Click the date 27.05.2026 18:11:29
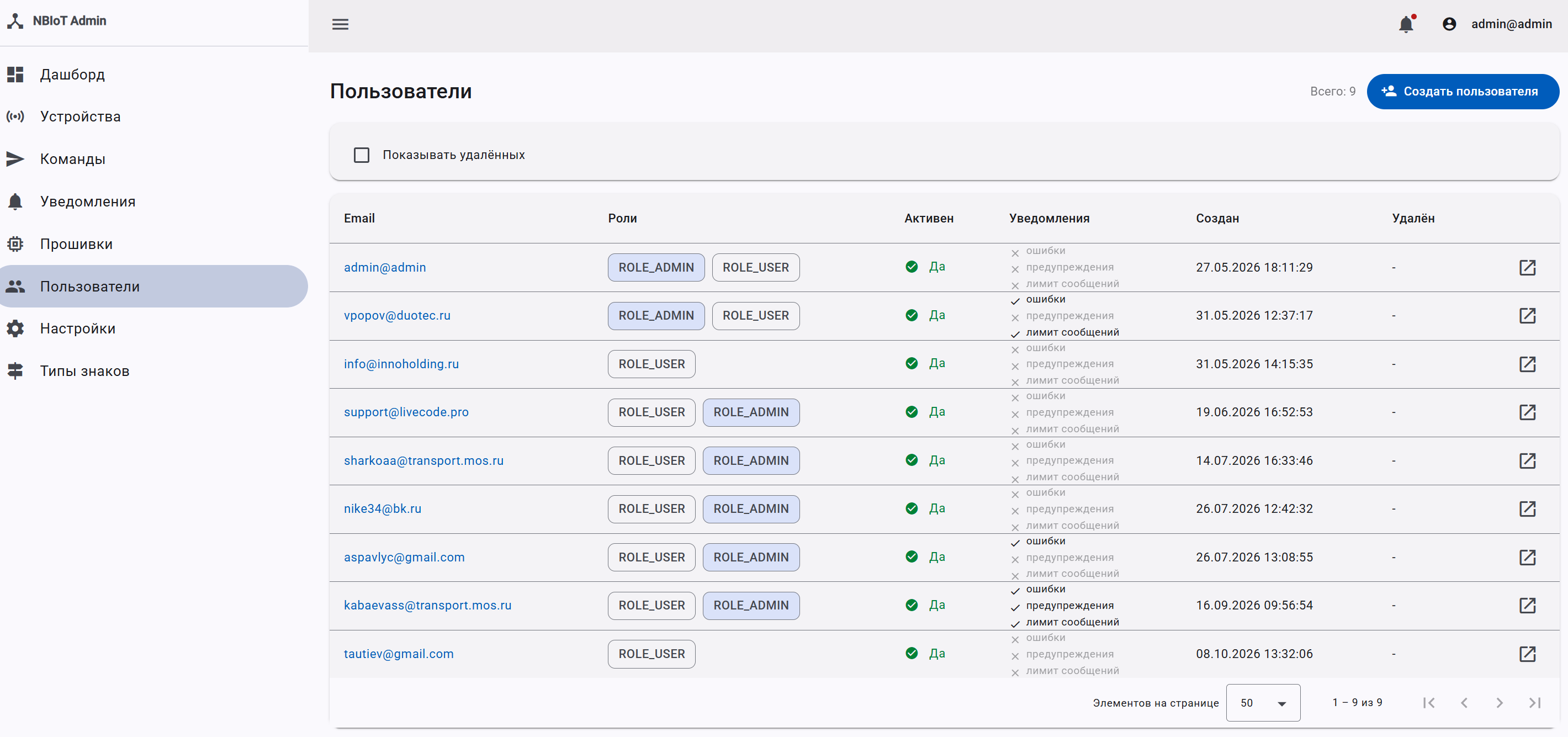Image resolution: width=1568 pixels, height=737 pixels. pos(1254,267)
